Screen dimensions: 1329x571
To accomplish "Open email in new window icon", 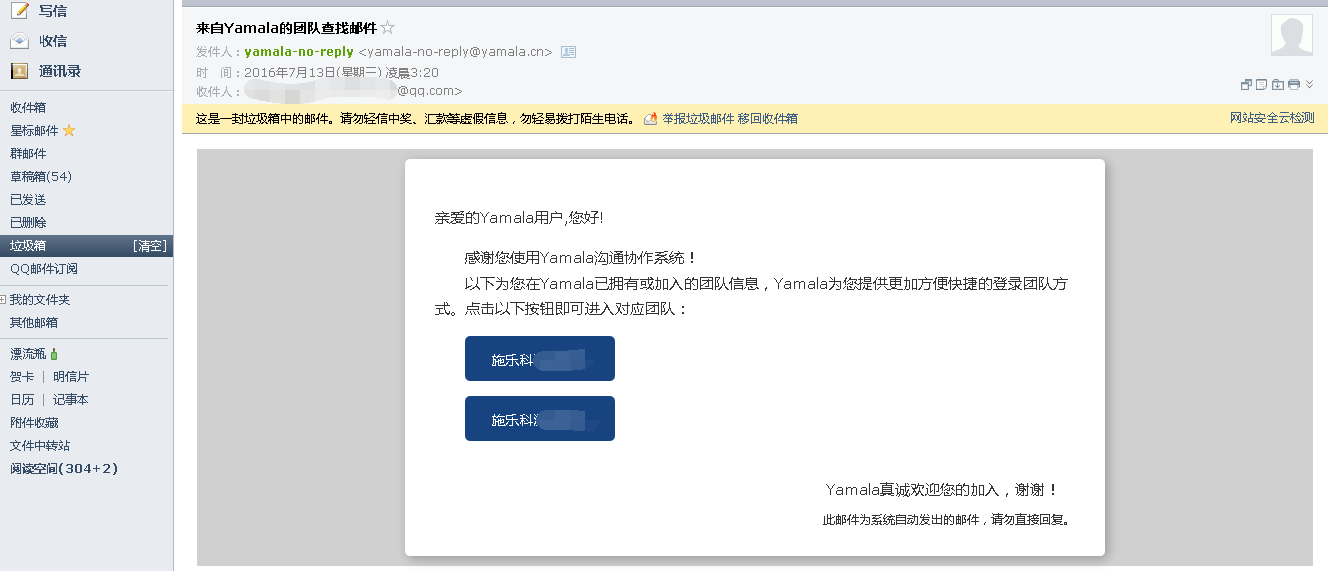I will pyautogui.click(x=1246, y=85).
